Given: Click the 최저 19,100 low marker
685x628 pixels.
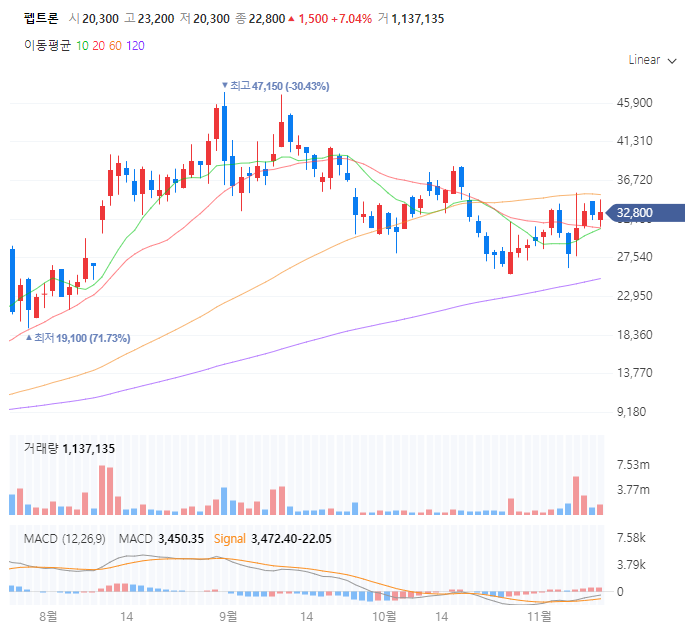Looking at the screenshot, I should tap(78, 338).
